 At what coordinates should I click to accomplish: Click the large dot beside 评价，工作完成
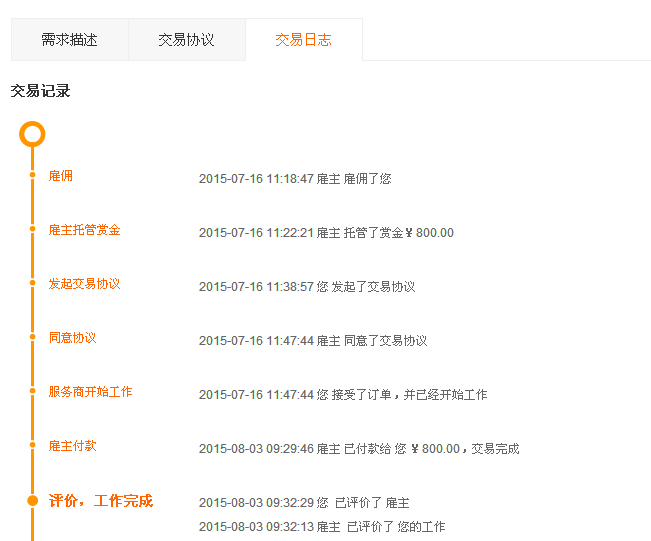[x=32, y=500]
